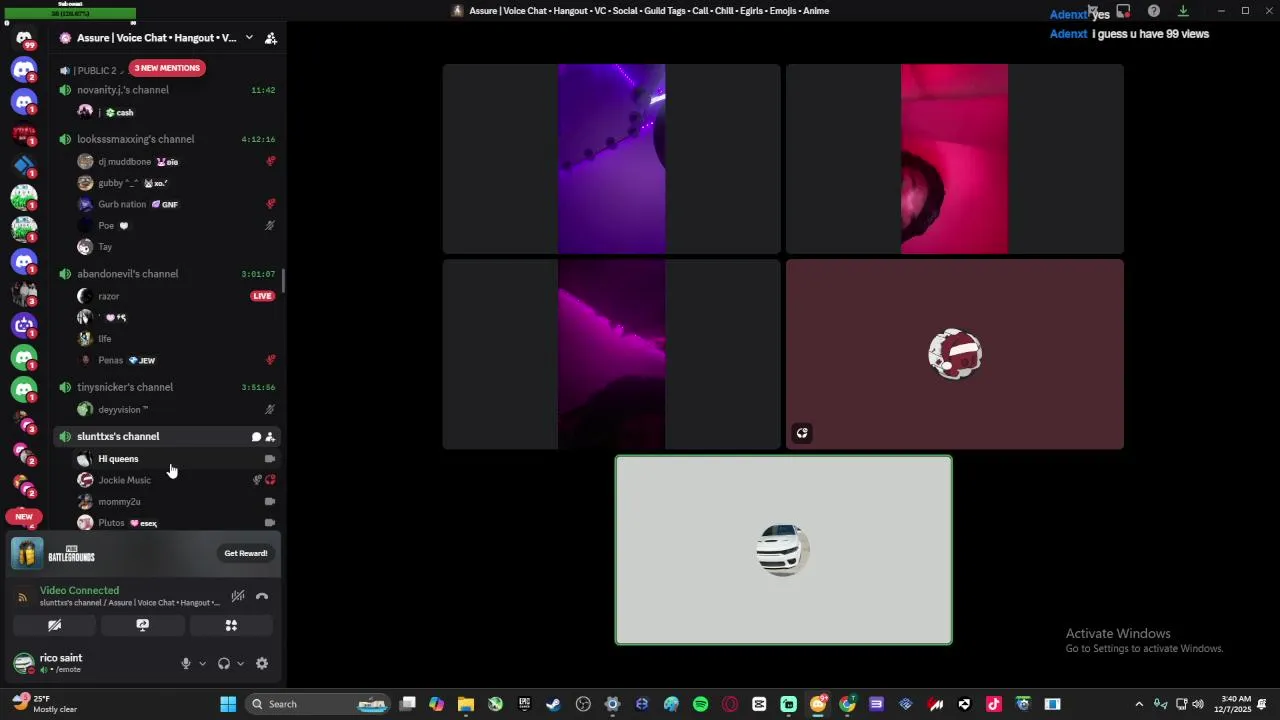Image resolution: width=1280 pixels, height=720 pixels.
Task: Select slunttxs's channel in channel list
Action: 165,437
